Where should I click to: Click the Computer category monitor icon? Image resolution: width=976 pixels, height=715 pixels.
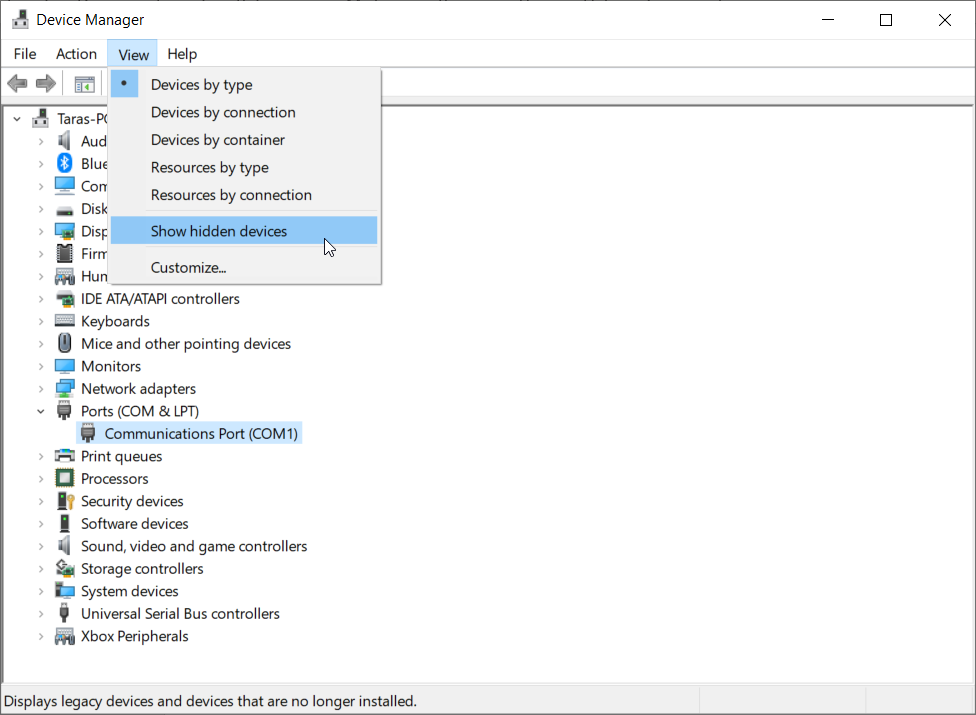(x=65, y=186)
